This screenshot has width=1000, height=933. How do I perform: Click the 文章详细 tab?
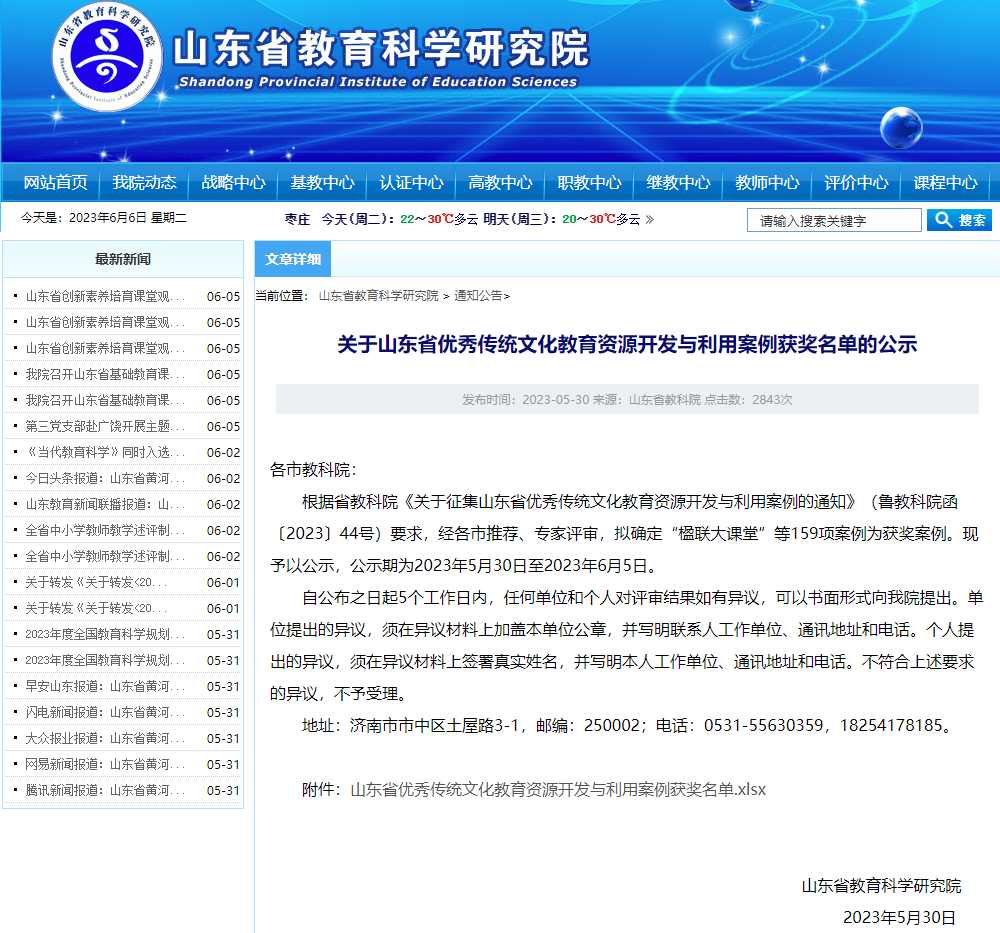pyautogui.click(x=293, y=259)
